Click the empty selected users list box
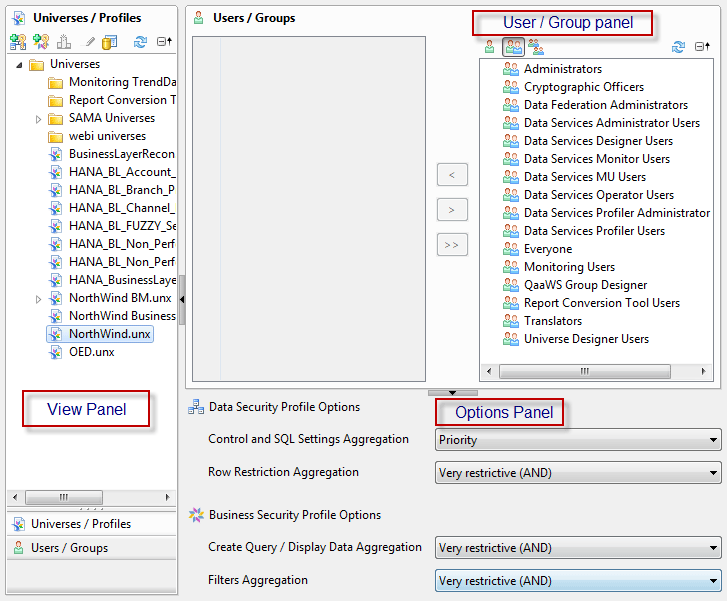Viewport: 727px width, 601px height. pos(309,209)
